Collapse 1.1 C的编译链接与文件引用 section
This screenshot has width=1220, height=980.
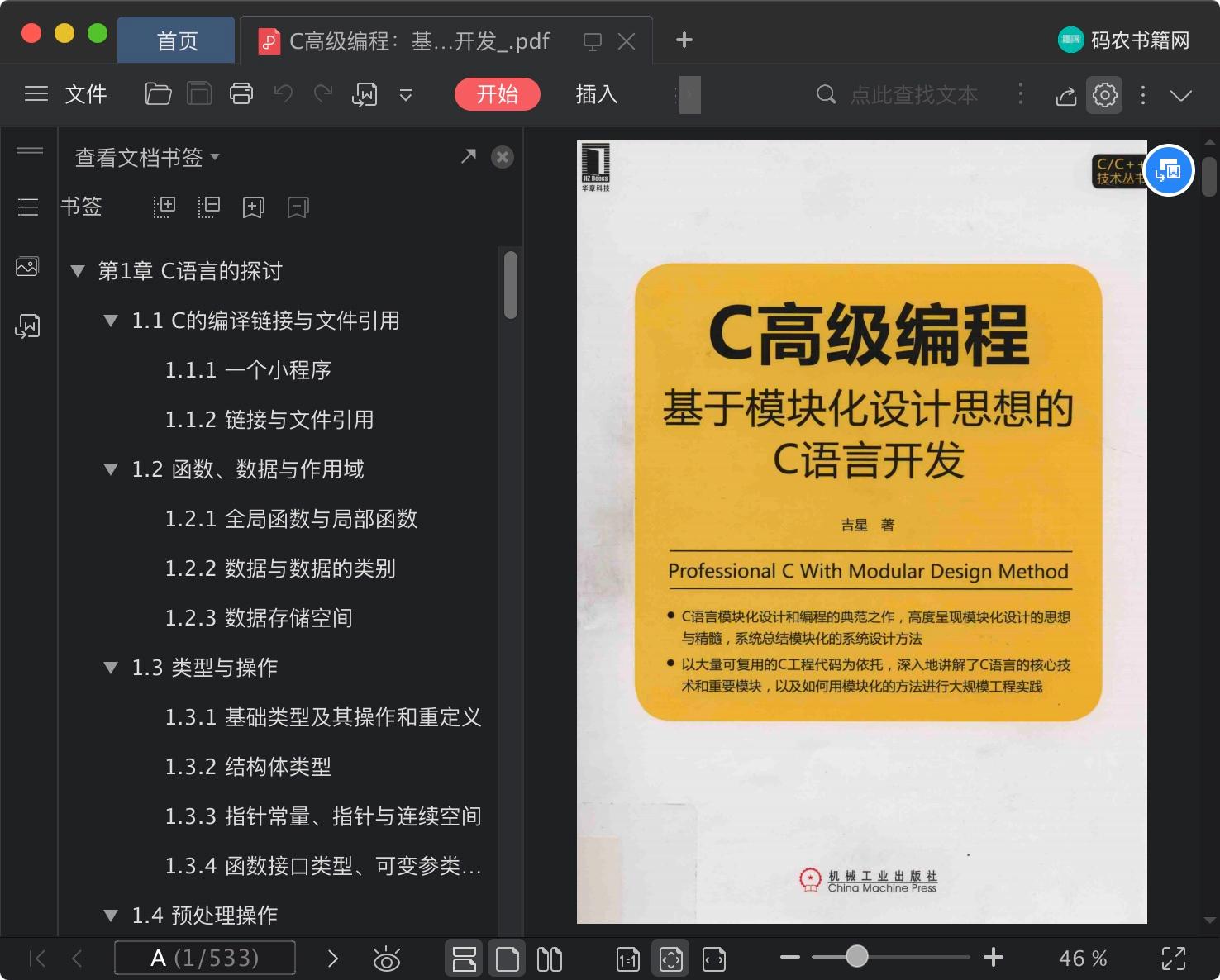(111, 321)
